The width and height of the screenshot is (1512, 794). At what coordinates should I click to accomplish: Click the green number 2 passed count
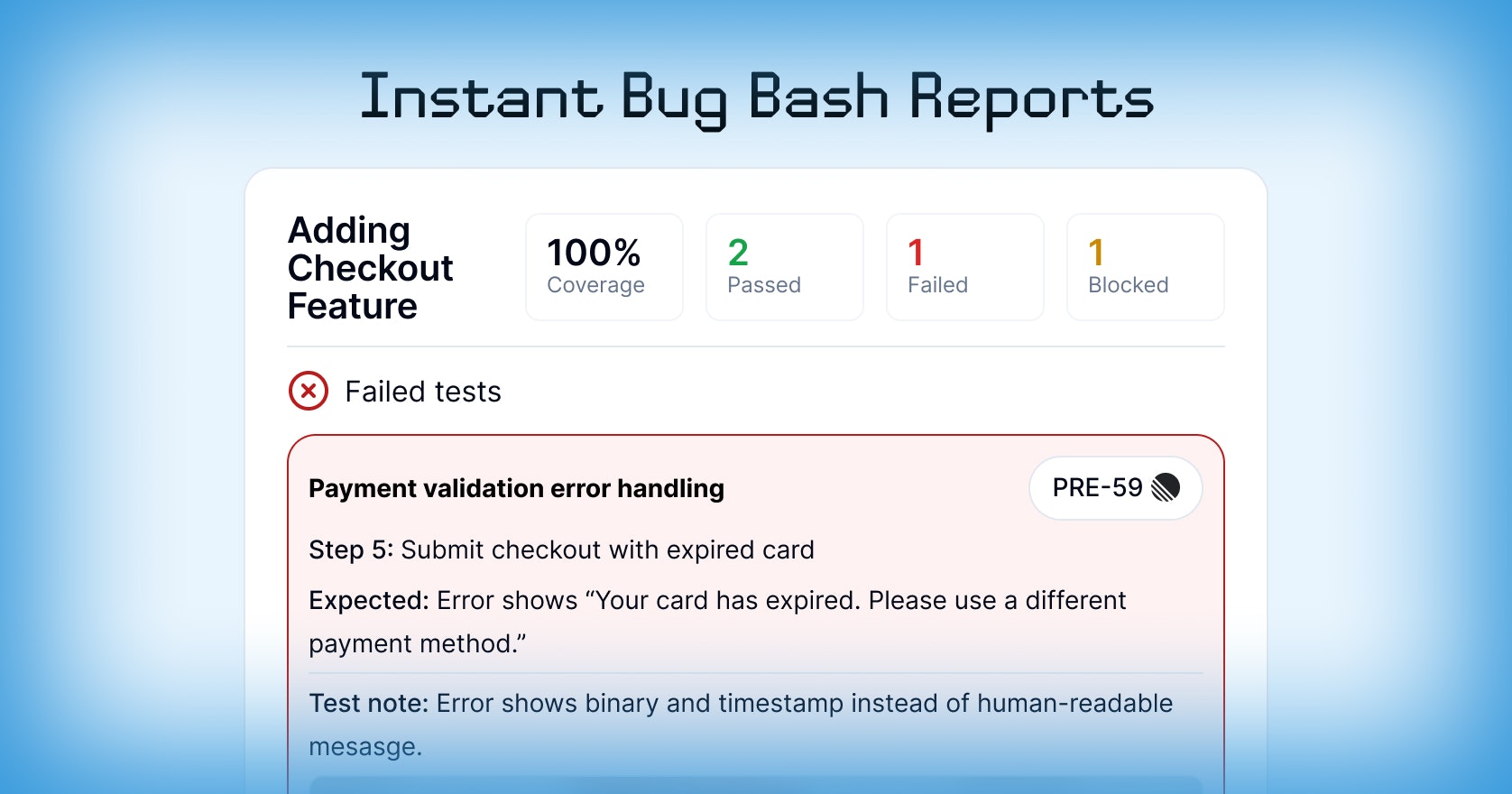pos(738,253)
